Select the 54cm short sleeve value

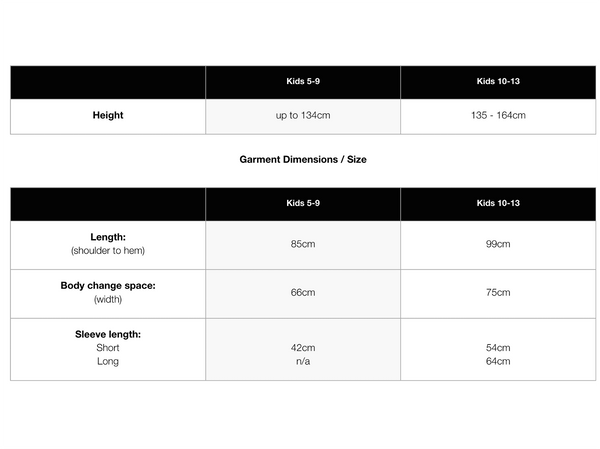tap(498, 348)
